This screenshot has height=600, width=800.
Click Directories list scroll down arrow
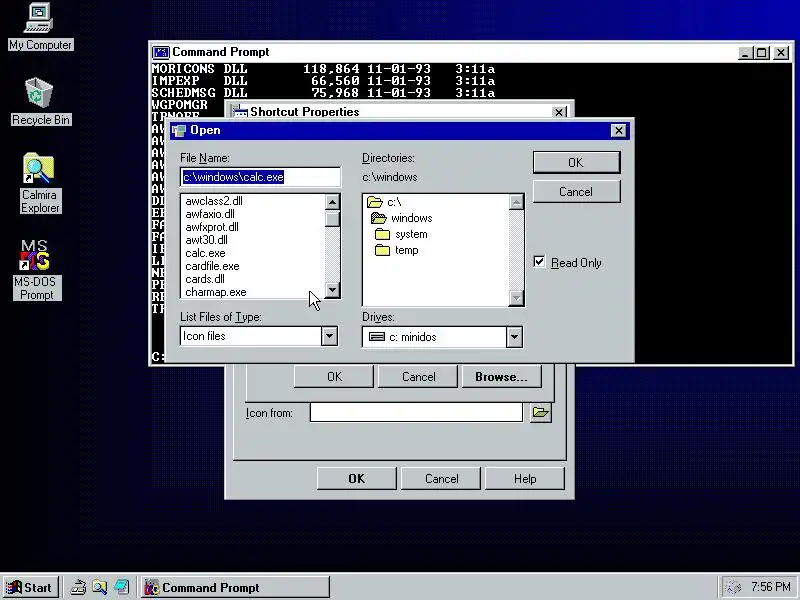coord(516,298)
